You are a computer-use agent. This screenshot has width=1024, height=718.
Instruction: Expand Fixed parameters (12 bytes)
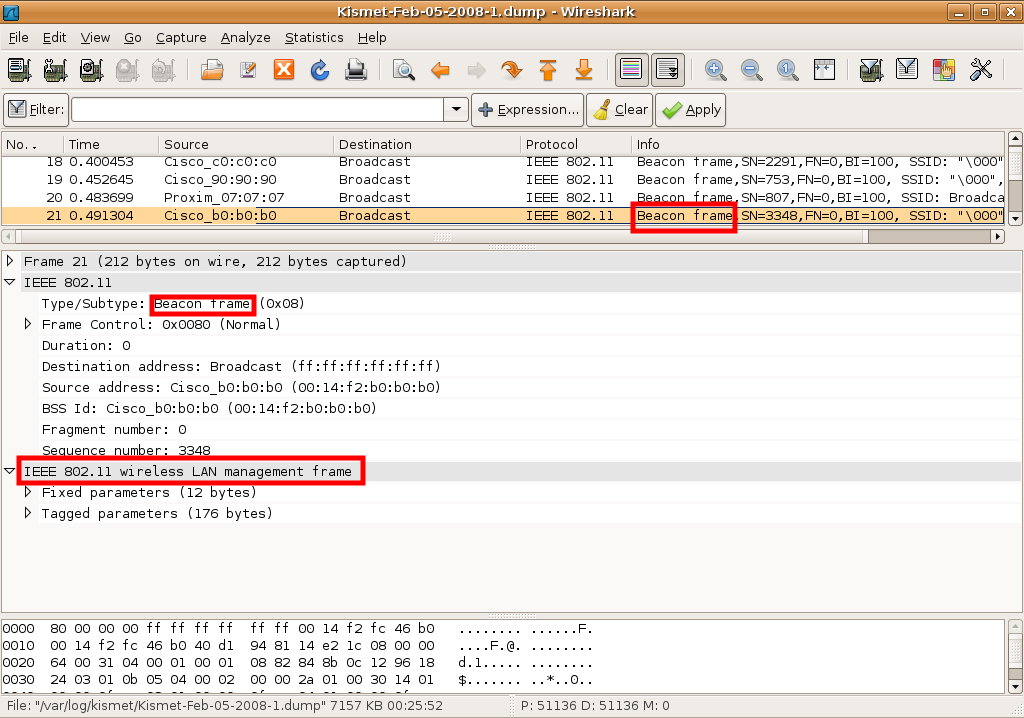[28, 492]
